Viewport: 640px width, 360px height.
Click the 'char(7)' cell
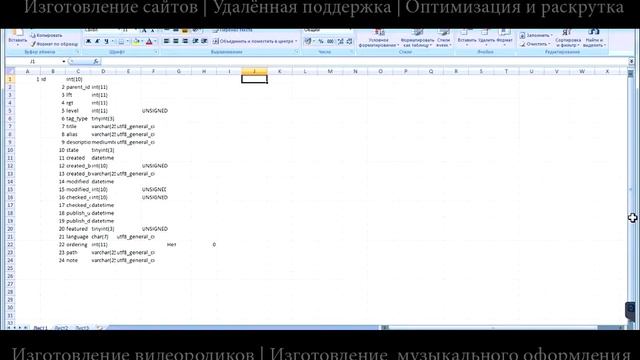(103, 237)
